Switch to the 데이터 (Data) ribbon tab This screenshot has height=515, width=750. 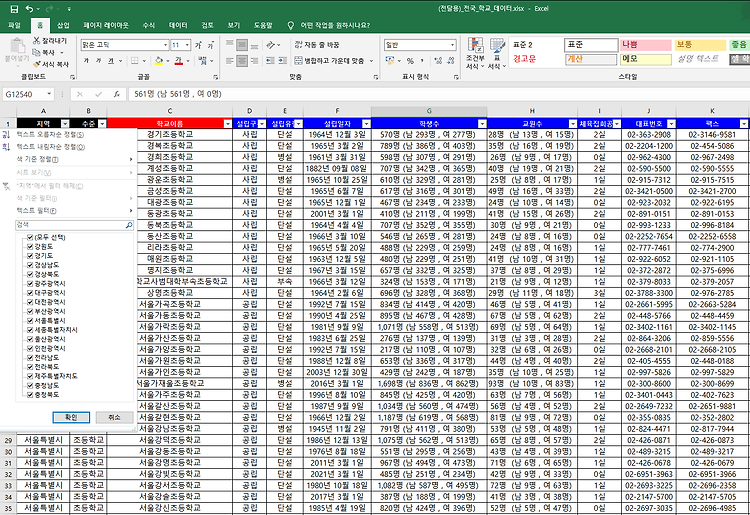pos(178,25)
